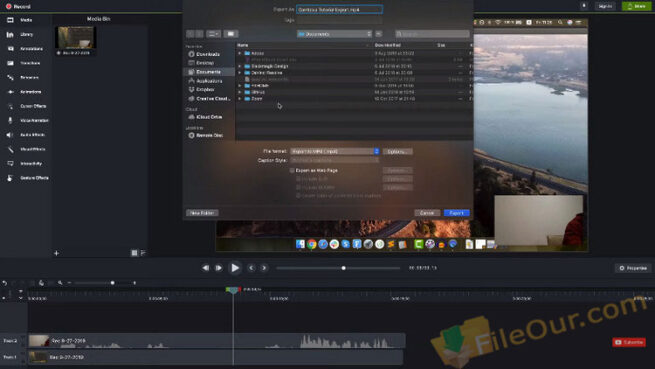This screenshot has height=369, width=655.
Task: Open the view options dropdown in dialog
Action: point(213,34)
